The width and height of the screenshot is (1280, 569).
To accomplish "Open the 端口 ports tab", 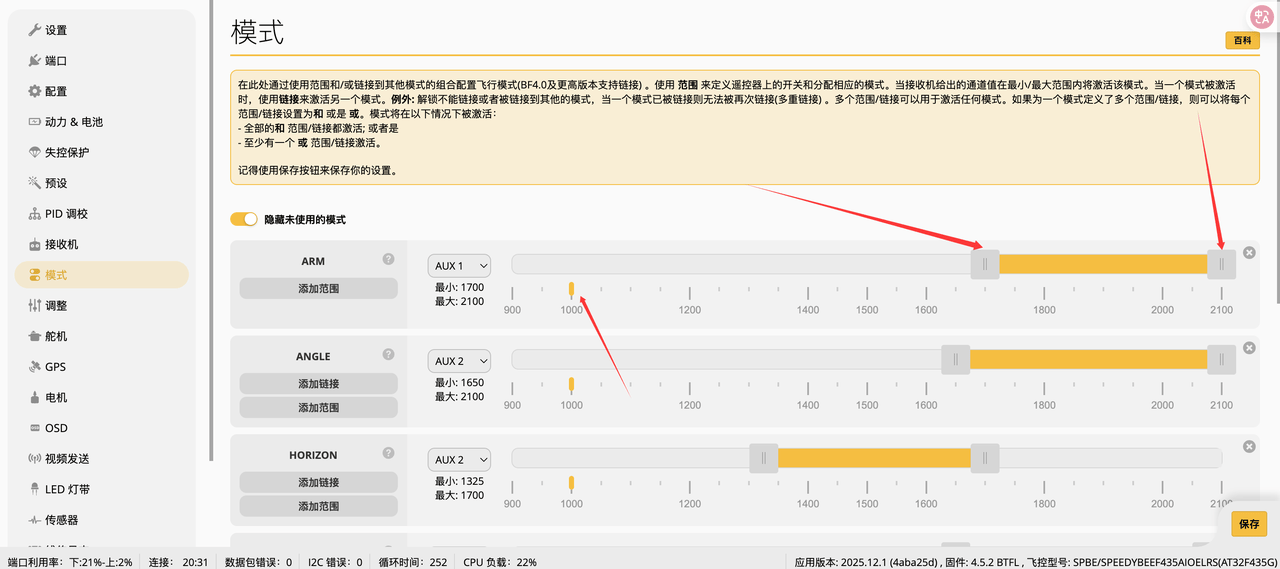I will click(47, 61).
